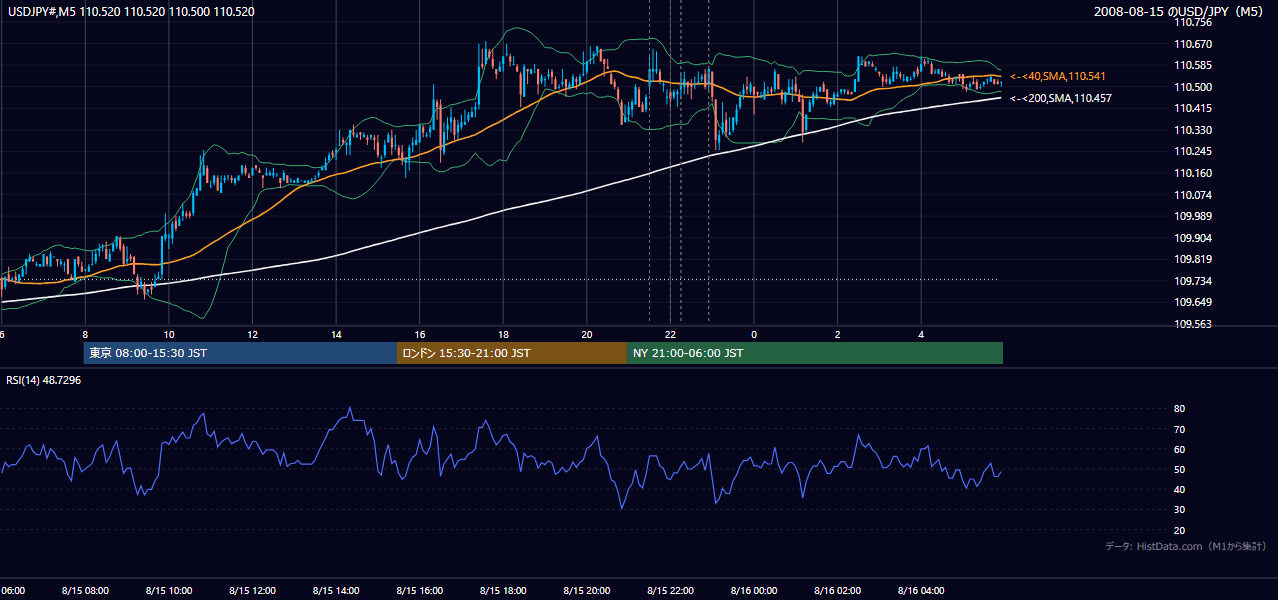Image resolution: width=1278 pixels, height=600 pixels.
Task: Click the 8/16 02:00 date label at bottom
Action: [838, 590]
